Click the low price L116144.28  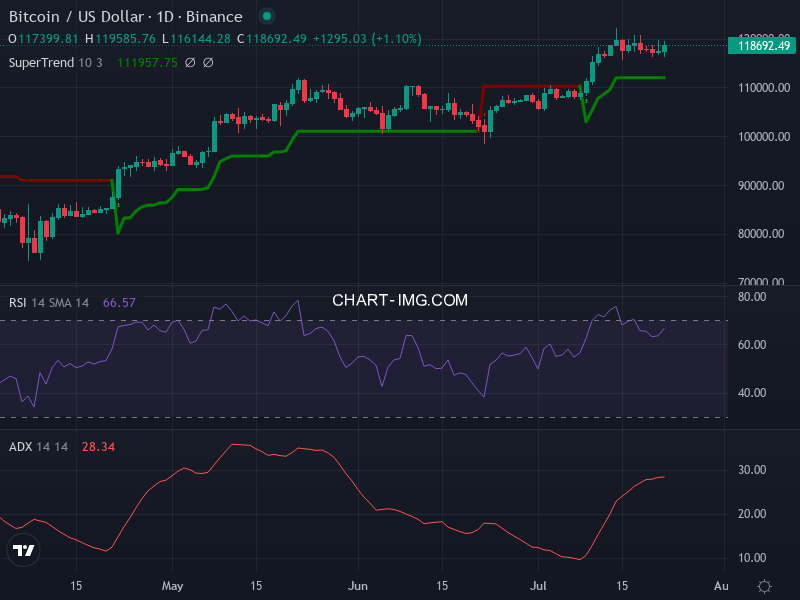tap(196, 39)
